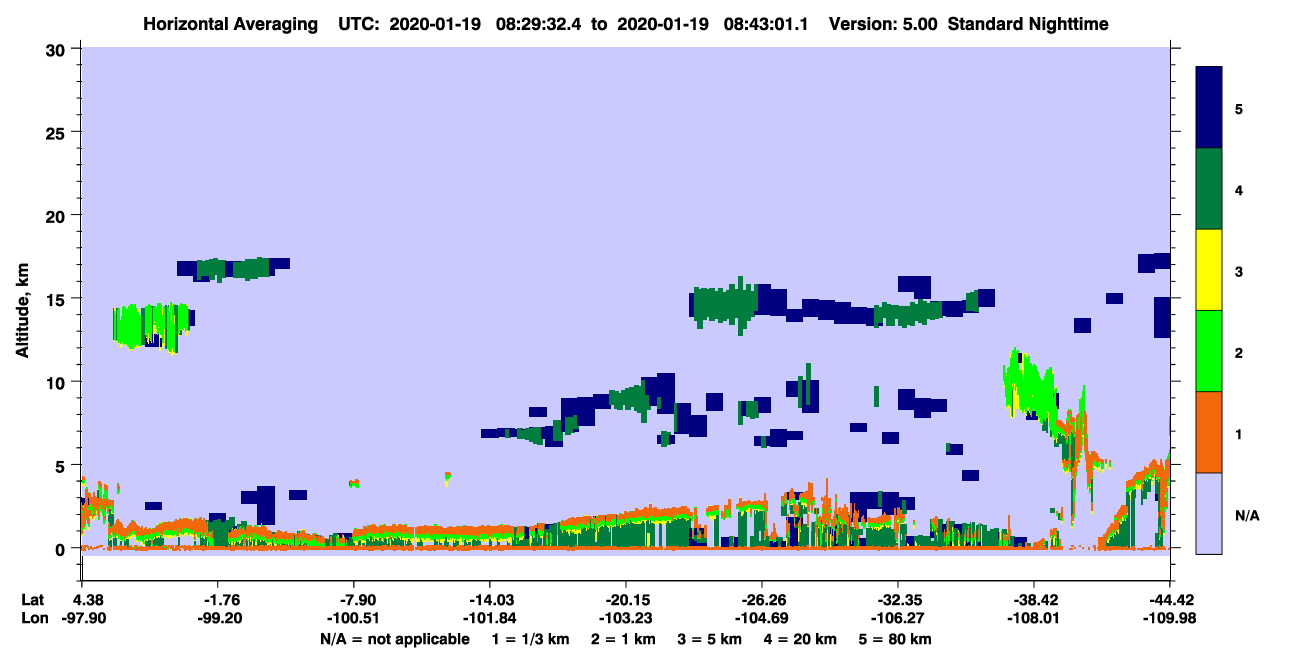Click the longitude value -99.20
Viewport: 1300px width, 667px height.
tap(218, 619)
